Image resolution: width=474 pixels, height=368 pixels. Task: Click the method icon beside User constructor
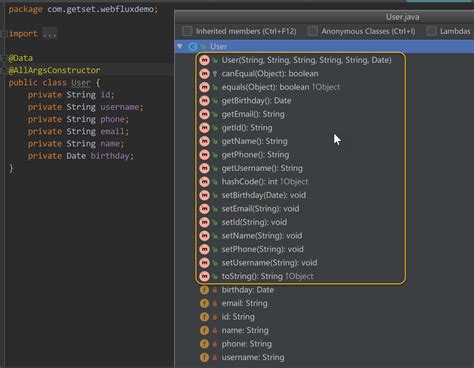pyautogui.click(x=204, y=60)
